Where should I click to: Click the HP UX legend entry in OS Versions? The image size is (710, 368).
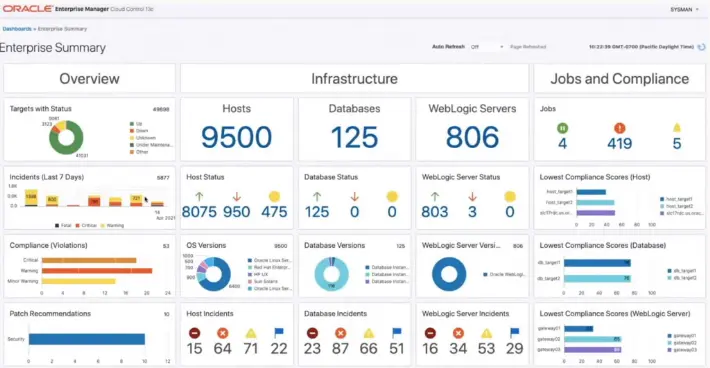258,274
